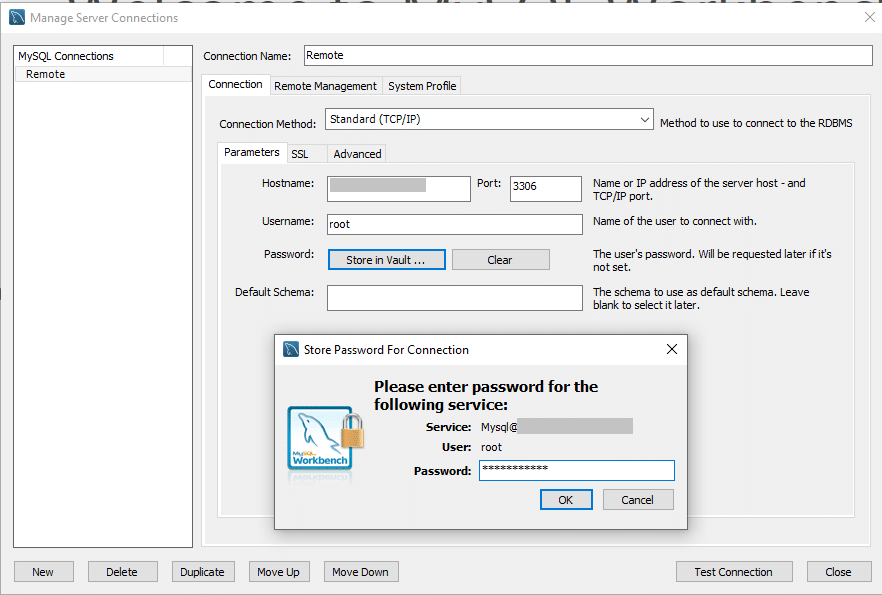Click the 'Service:' label in the dialog
This screenshot has width=882, height=595.
click(x=448, y=427)
